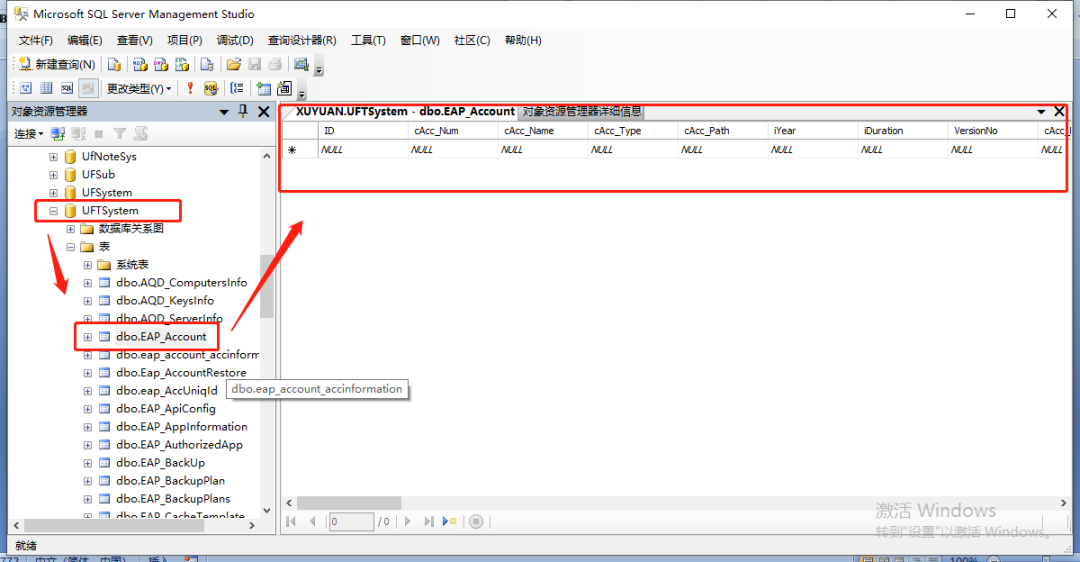Click the red exclamation Execute SQL icon
The width and height of the screenshot is (1080, 562).
[190, 88]
